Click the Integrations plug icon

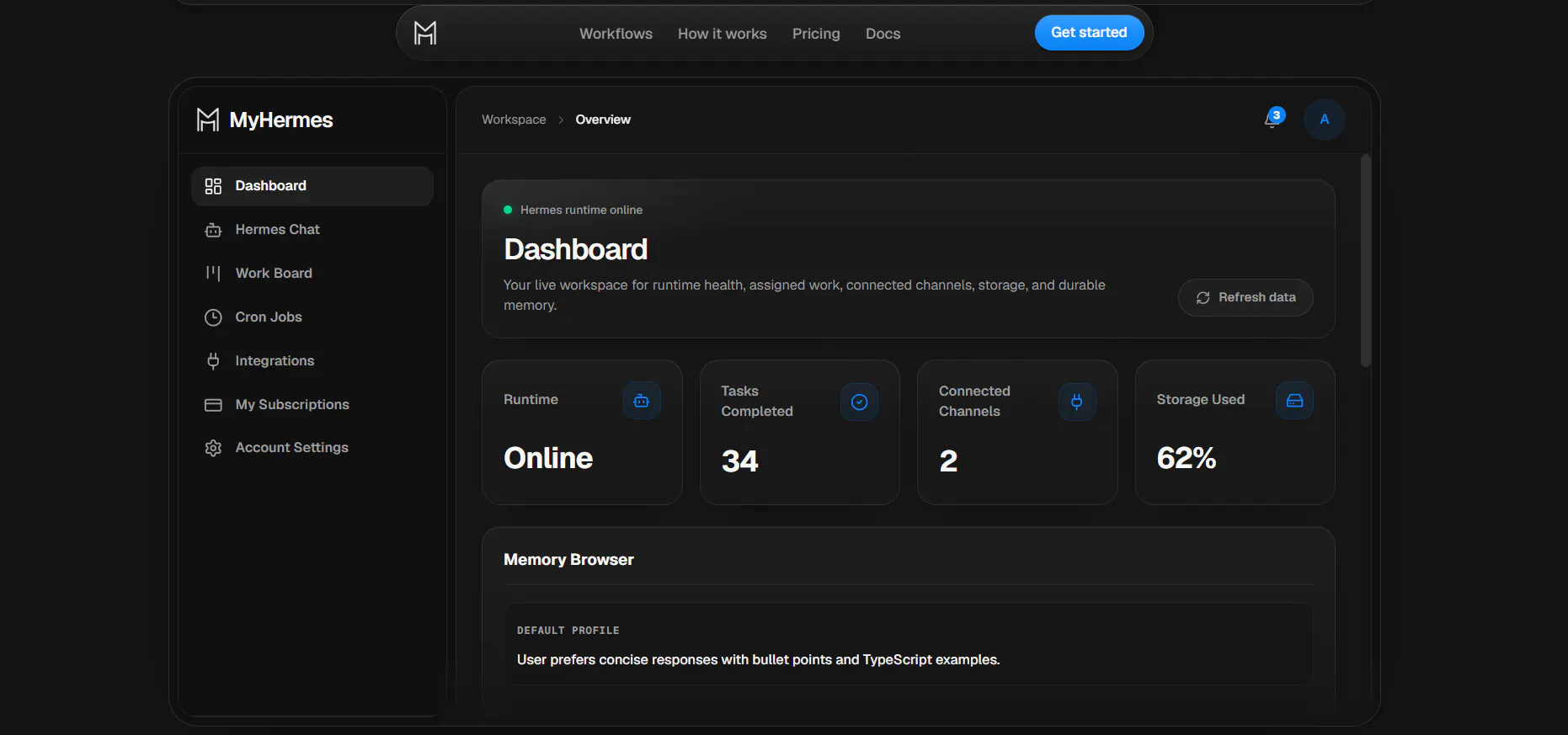[213, 361]
